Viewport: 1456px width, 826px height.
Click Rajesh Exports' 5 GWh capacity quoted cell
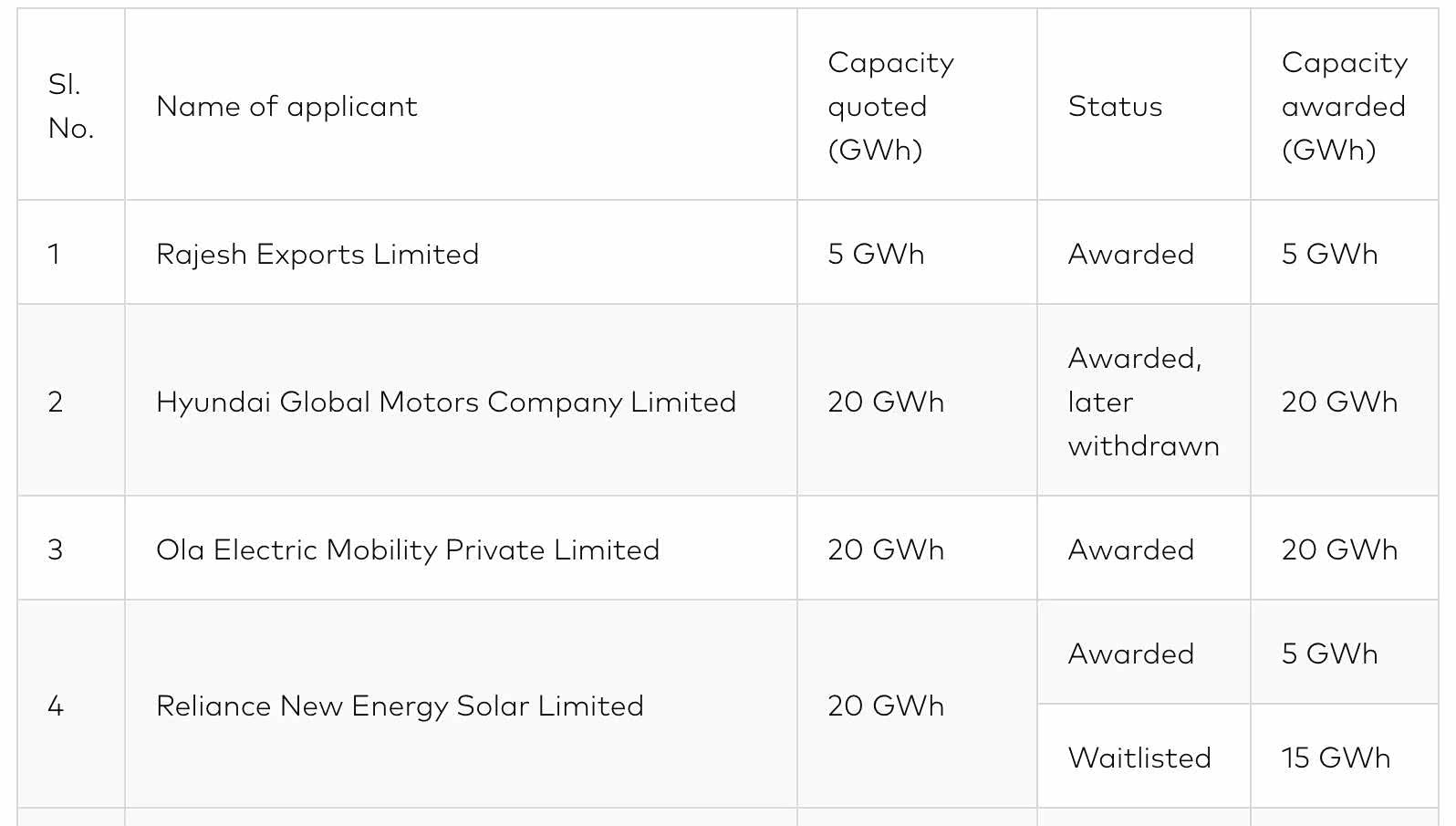coord(876,254)
